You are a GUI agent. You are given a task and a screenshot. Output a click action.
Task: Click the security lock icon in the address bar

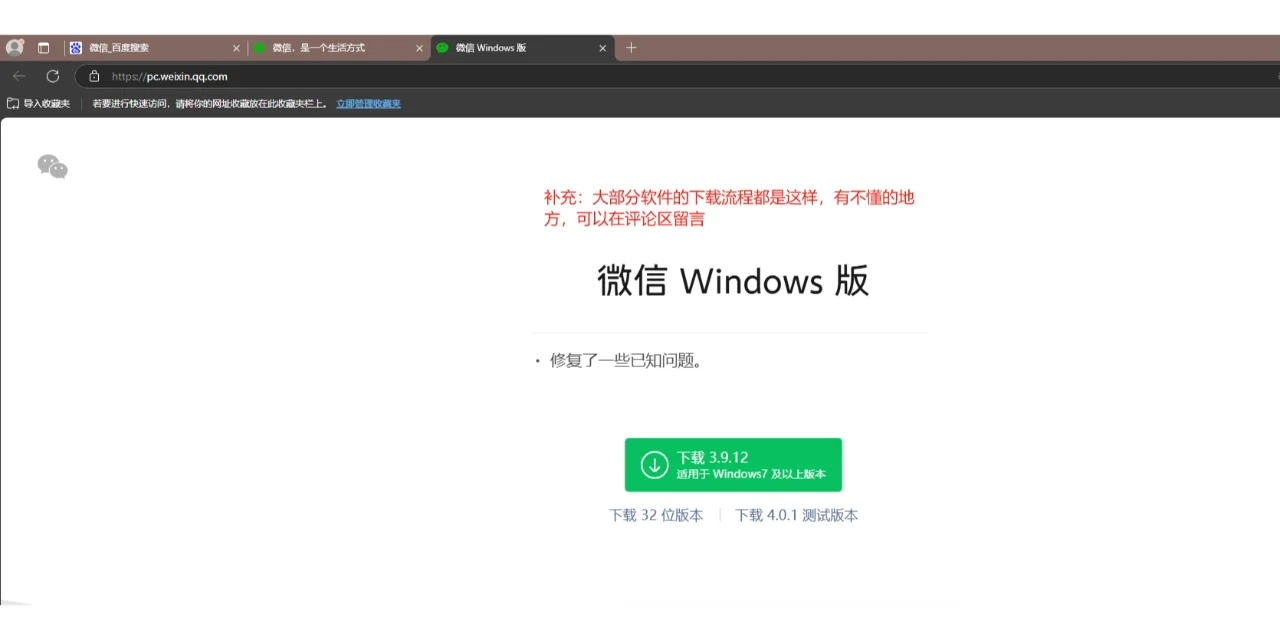(92, 76)
